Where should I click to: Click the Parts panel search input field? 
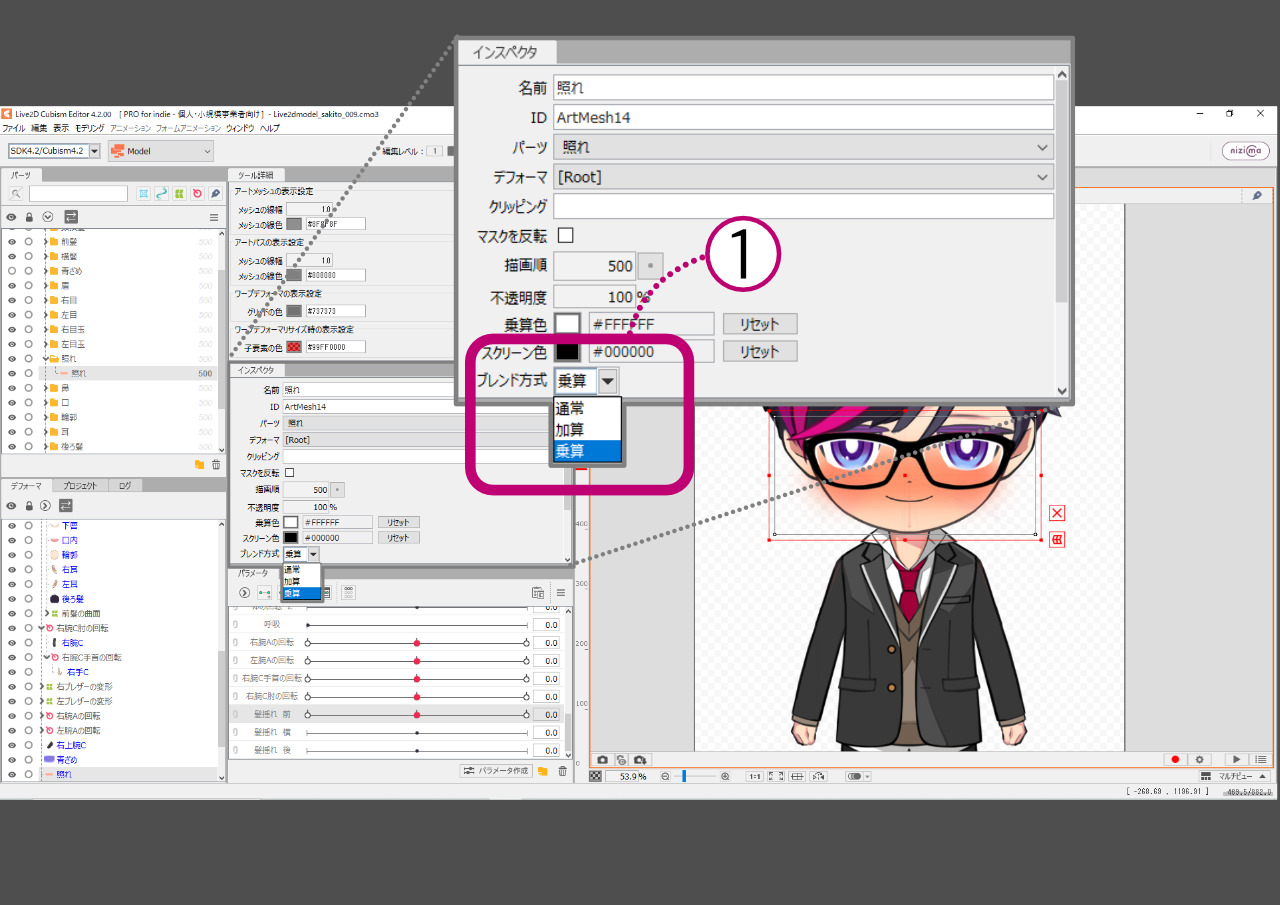point(78,194)
